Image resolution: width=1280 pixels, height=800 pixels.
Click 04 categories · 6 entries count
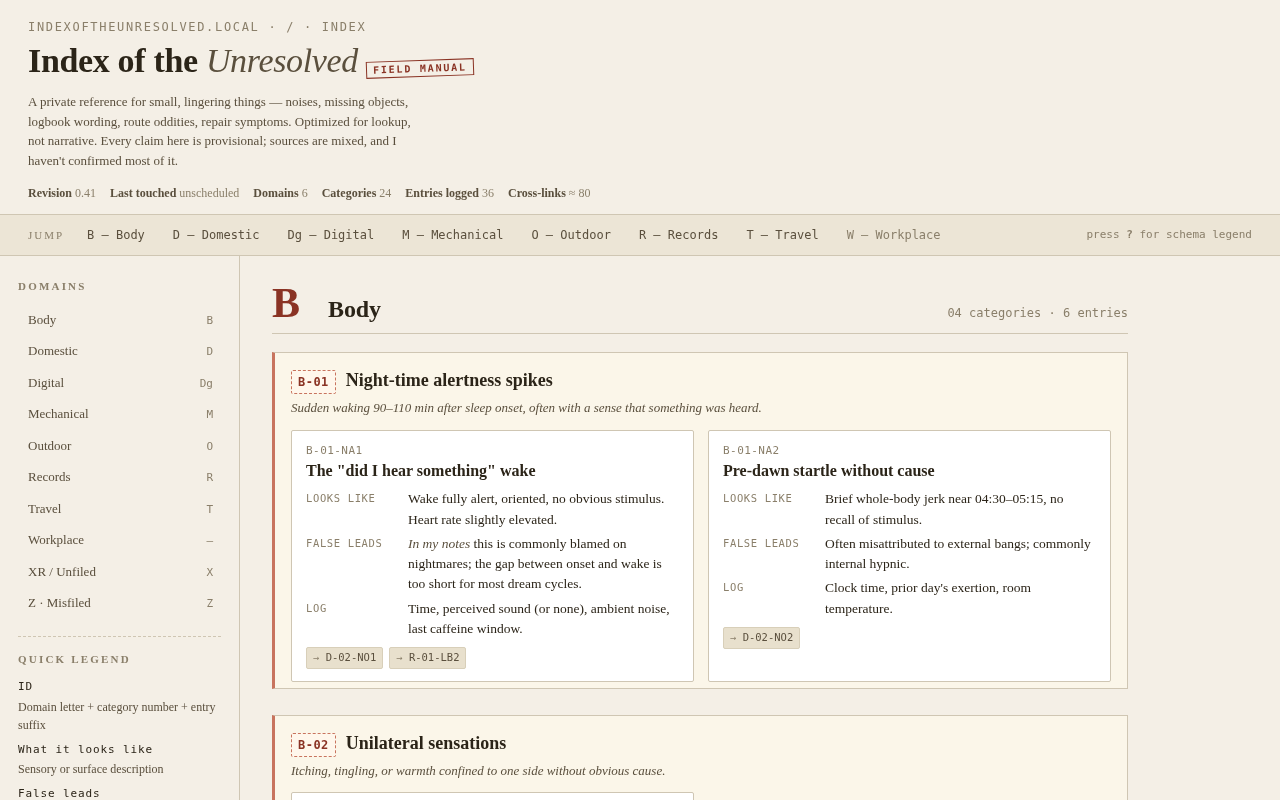1037,313
